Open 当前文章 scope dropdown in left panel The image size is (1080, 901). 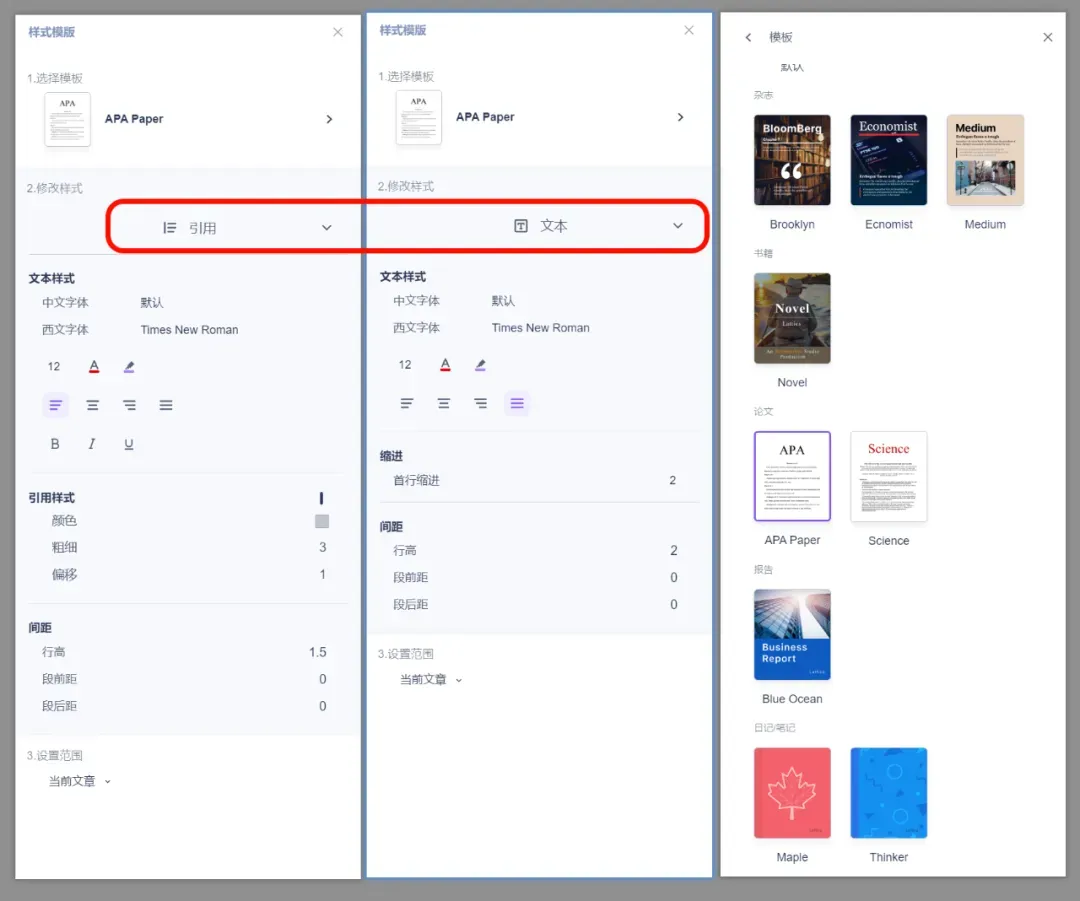coord(79,781)
